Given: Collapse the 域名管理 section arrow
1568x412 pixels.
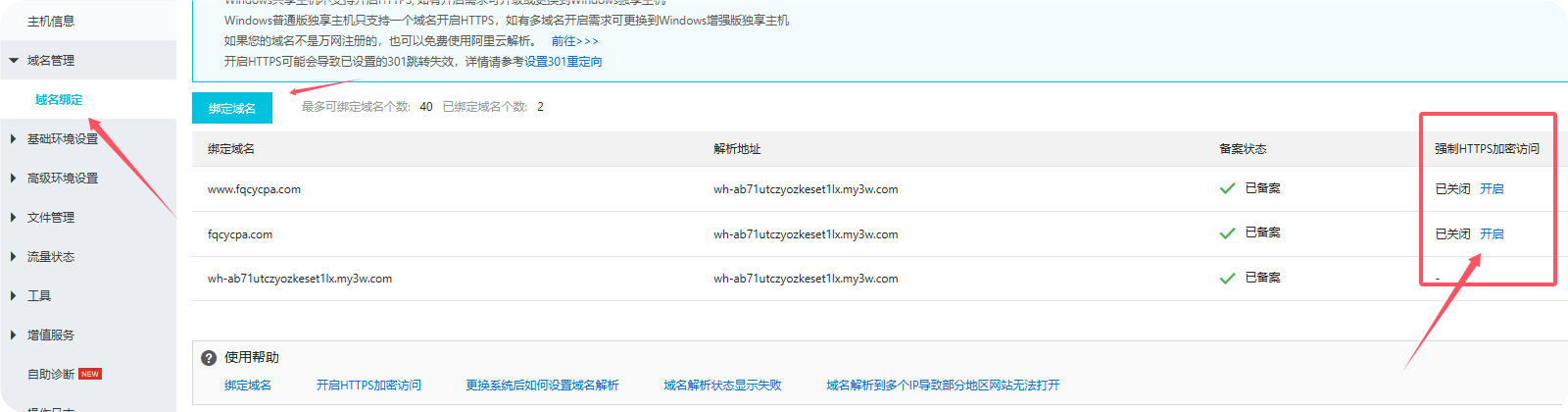Looking at the screenshot, I should [x=14, y=61].
